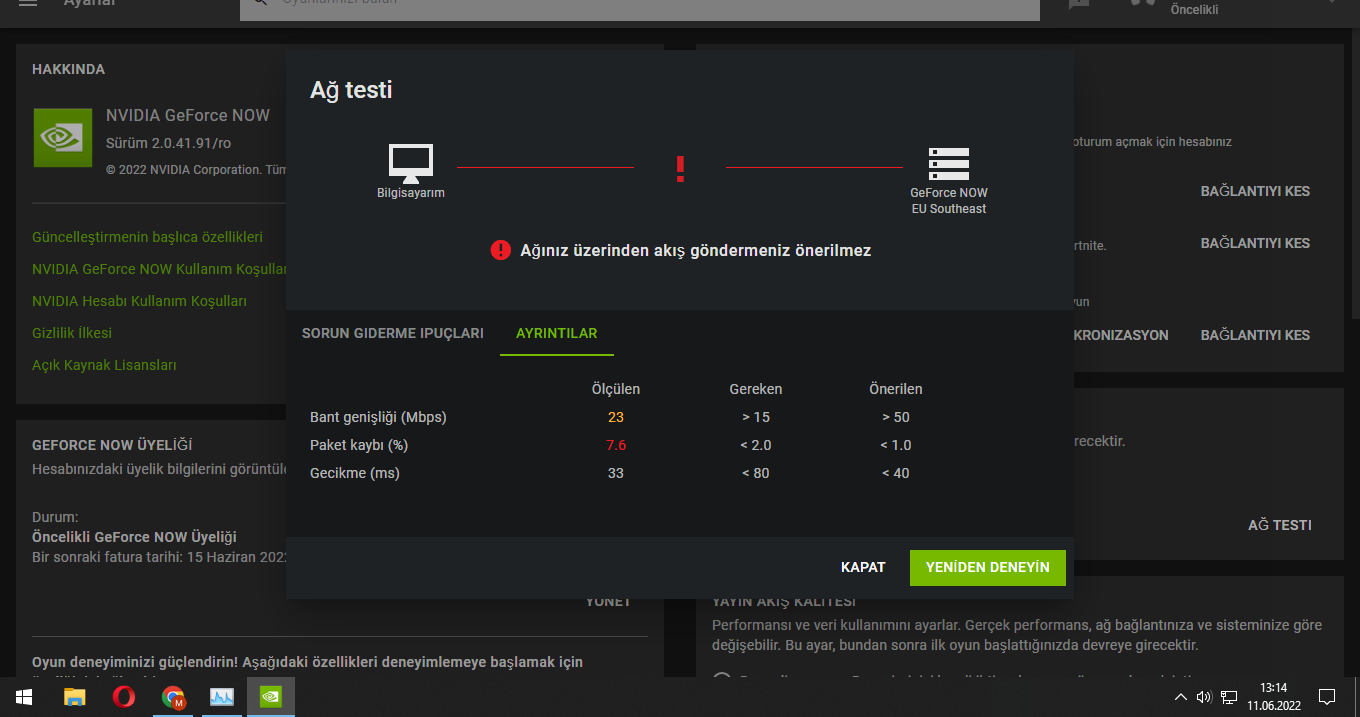This screenshot has width=1360, height=717.
Task: Click the network icon in the system tray
Action: coord(1229,697)
